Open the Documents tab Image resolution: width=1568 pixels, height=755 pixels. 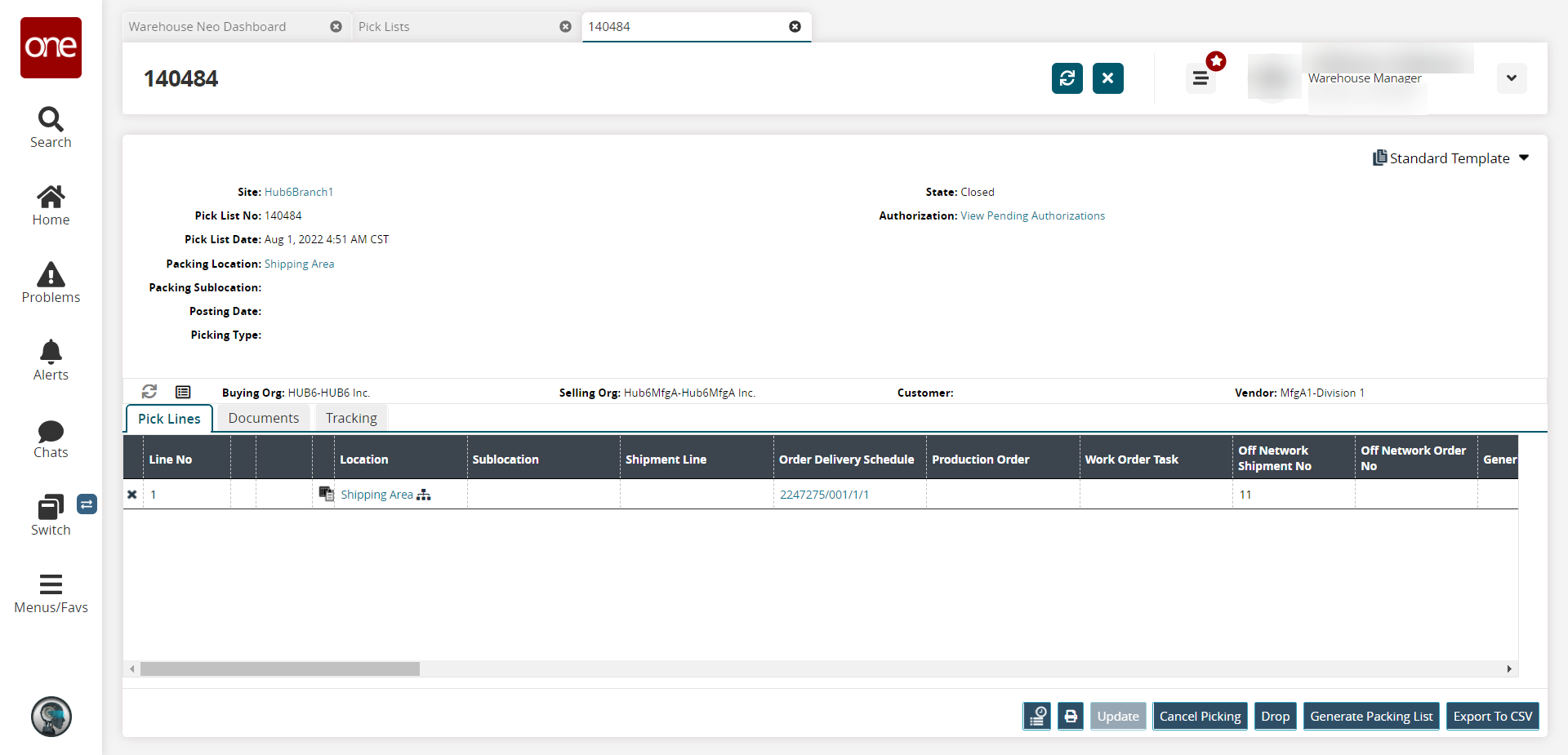(264, 418)
